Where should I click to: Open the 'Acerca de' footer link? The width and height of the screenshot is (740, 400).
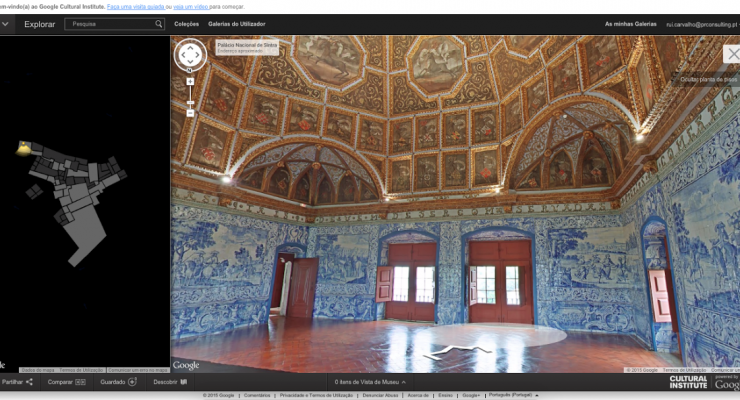[418, 395]
